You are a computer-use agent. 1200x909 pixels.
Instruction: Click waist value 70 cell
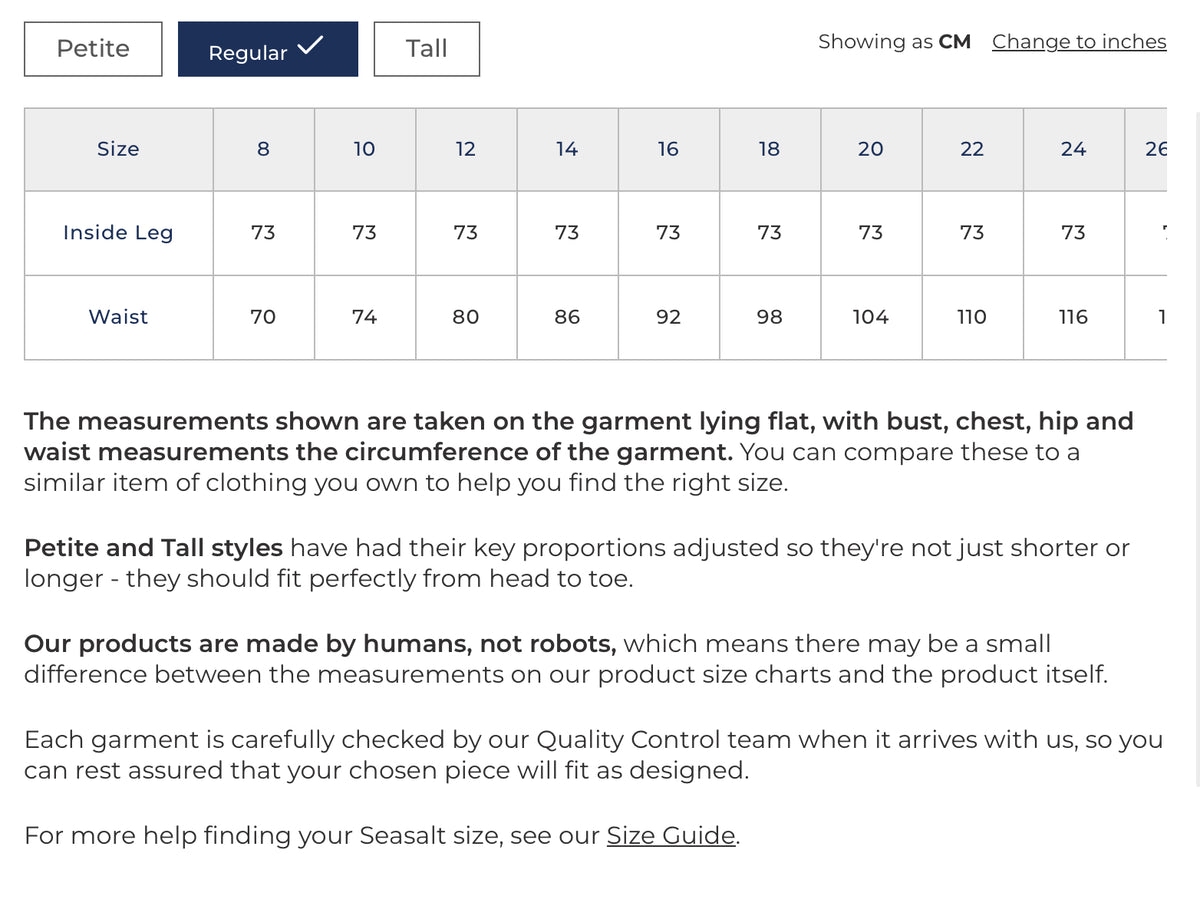[264, 317]
